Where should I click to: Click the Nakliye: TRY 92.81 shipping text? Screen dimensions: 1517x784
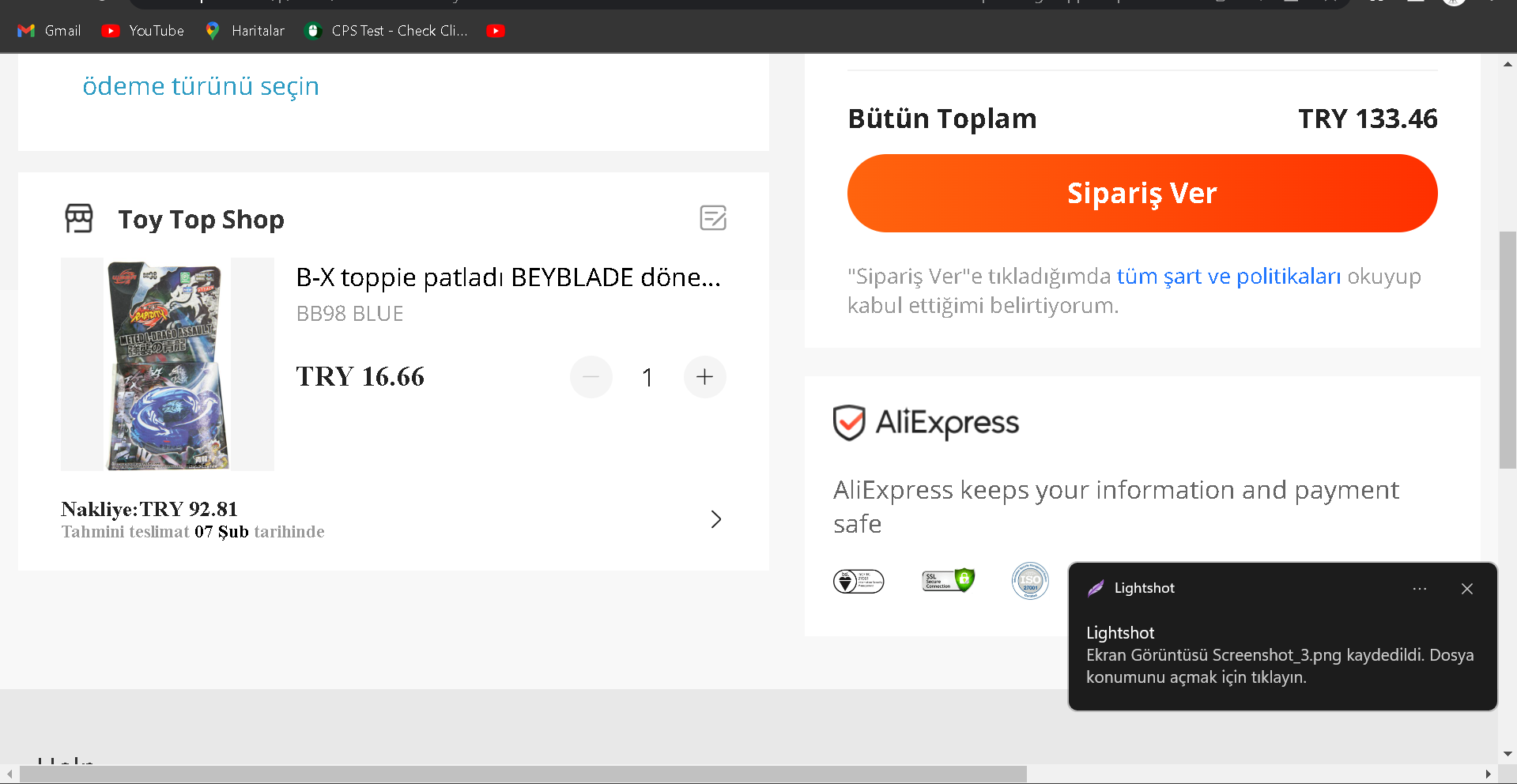click(149, 509)
